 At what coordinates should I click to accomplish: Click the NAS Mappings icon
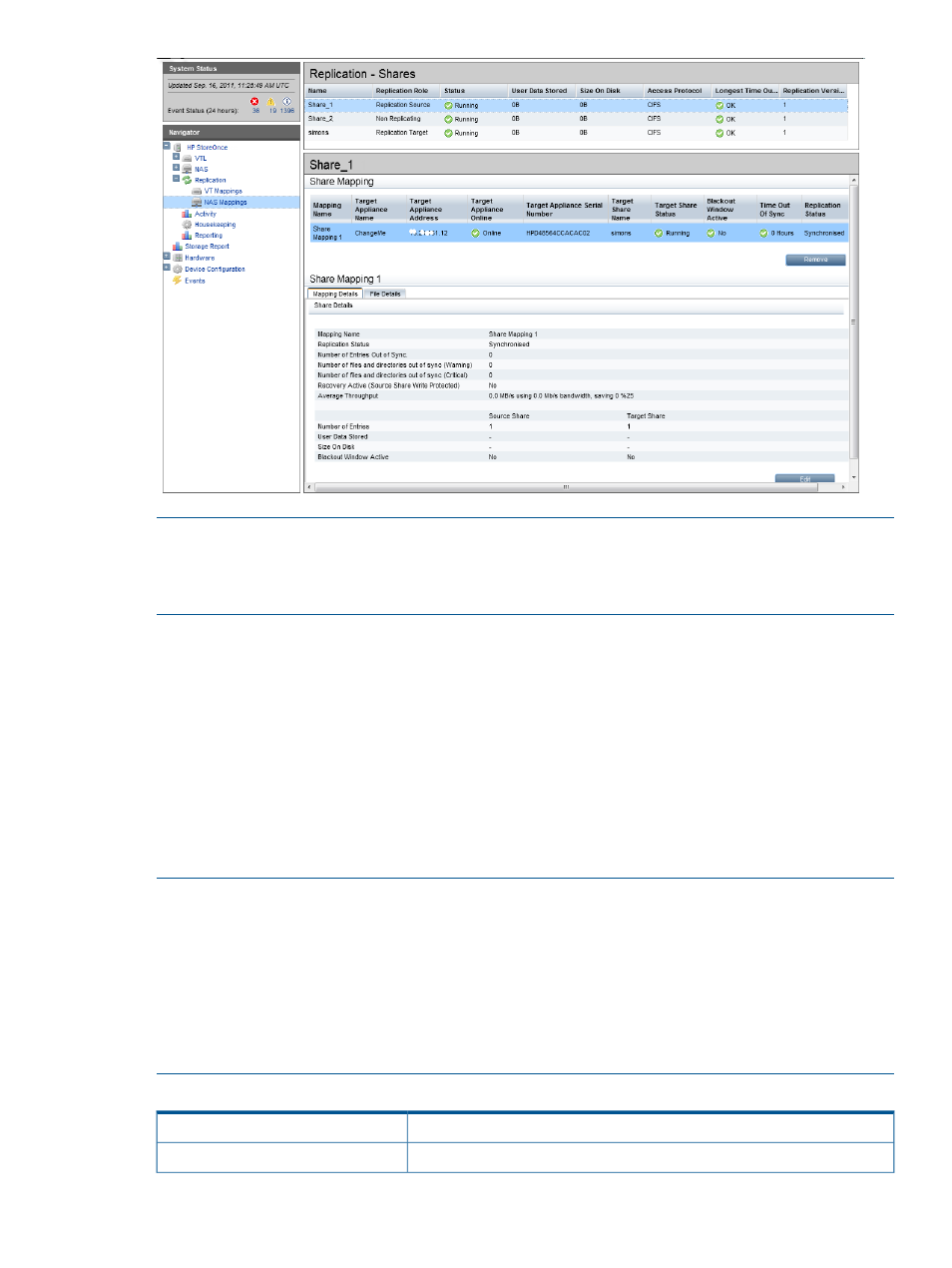click(x=197, y=202)
